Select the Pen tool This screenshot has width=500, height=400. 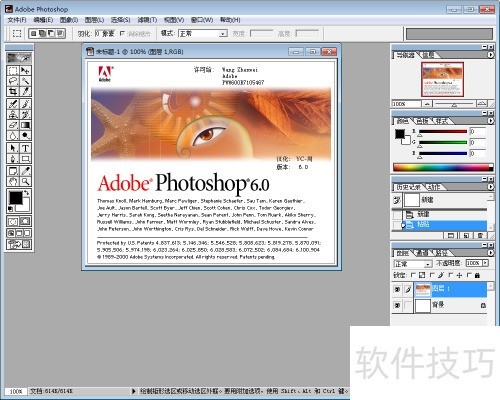13,158
